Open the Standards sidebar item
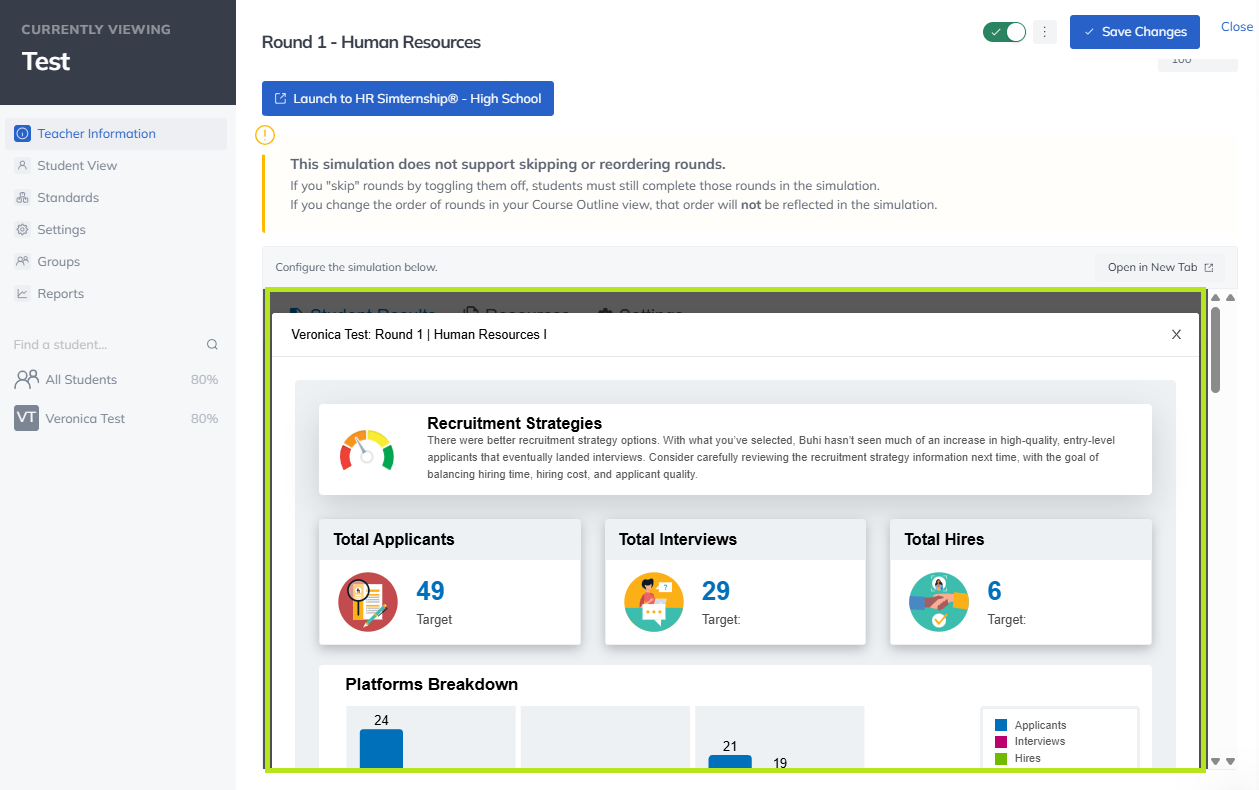The image size is (1259, 790). click(68, 198)
